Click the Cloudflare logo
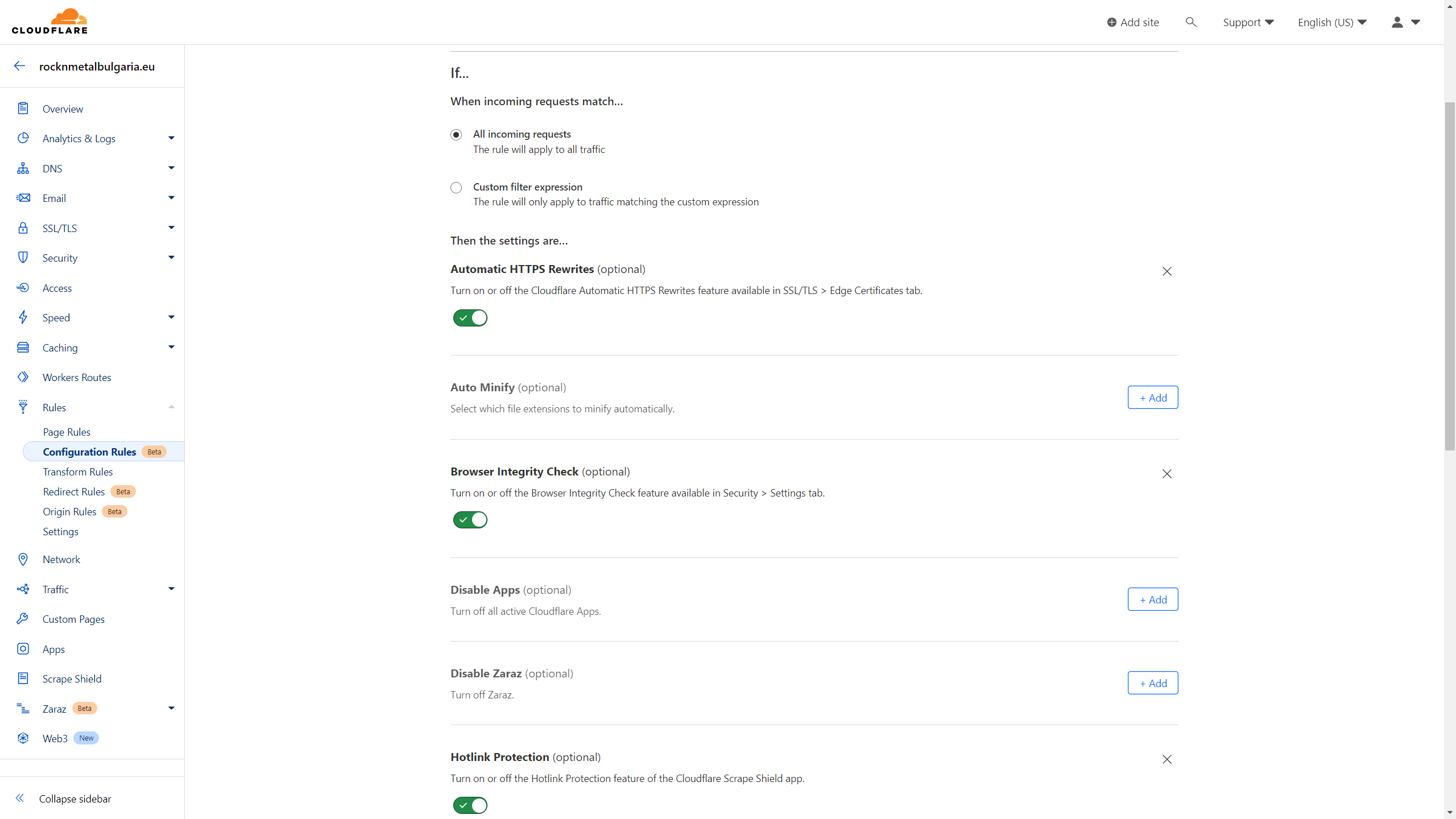Viewport: 1456px width, 819px height. [50, 20]
